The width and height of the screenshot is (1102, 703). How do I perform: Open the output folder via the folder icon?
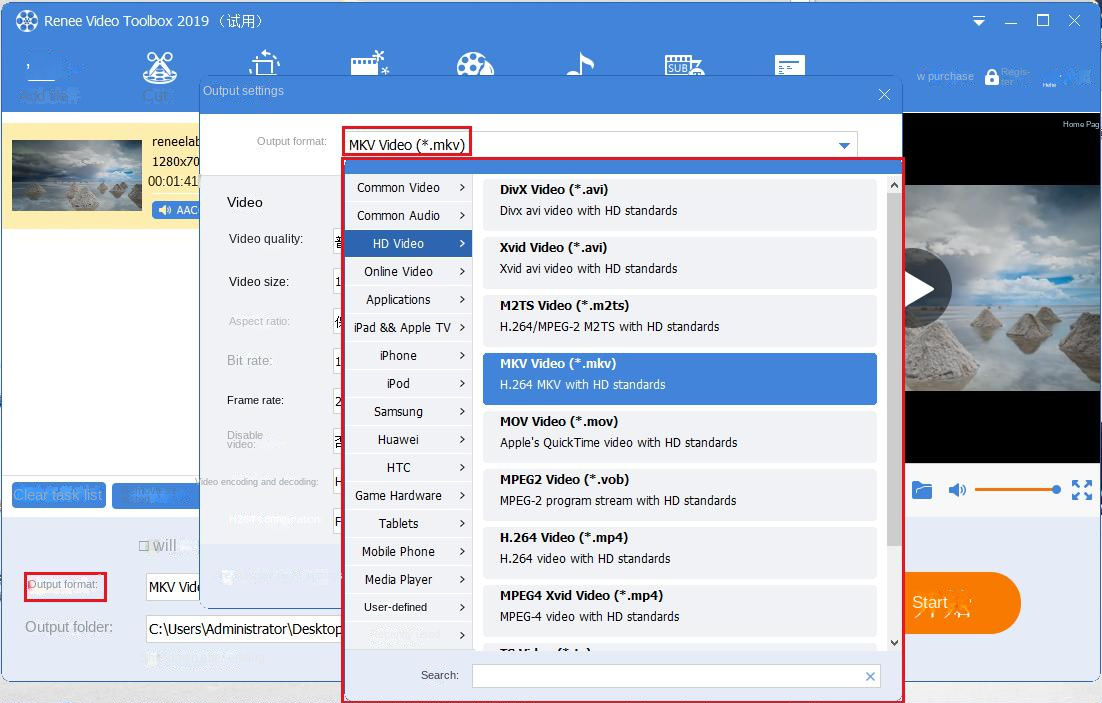click(921, 490)
